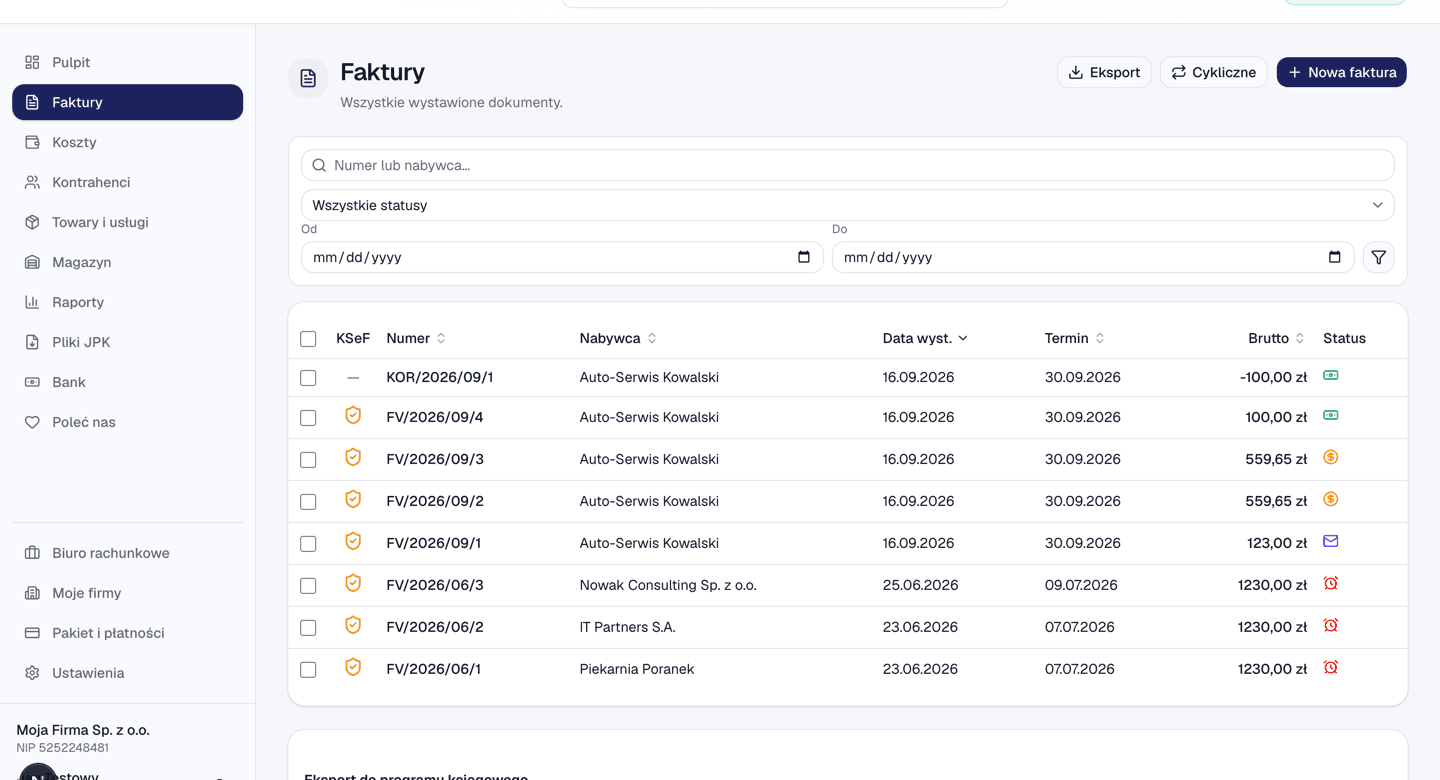Click the paid status icon for KOR/2026/09/1
1440x780 pixels.
[x=1331, y=375]
